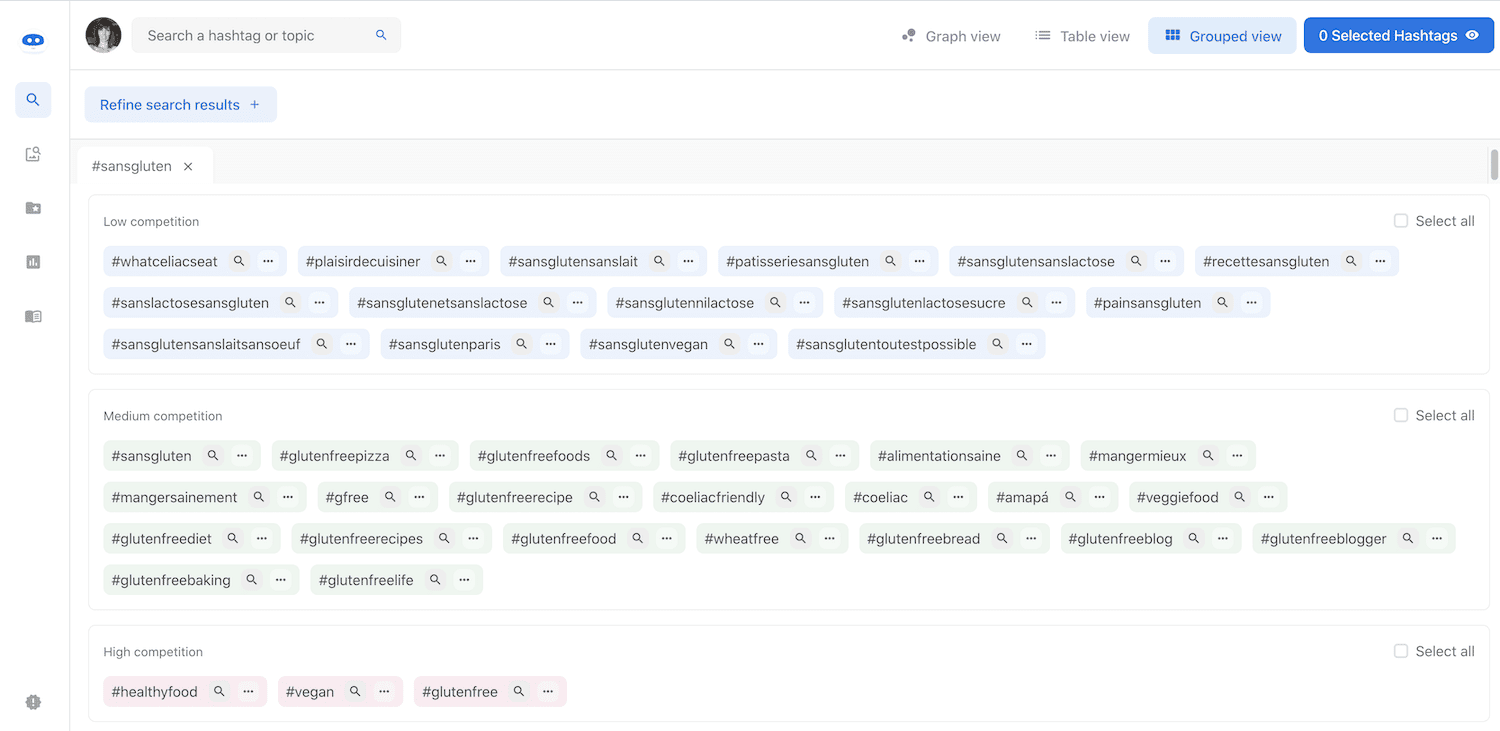Search related hashtags for #plaisirdecuisiner
The width and height of the screenshot is (1500, 731).
442,261
